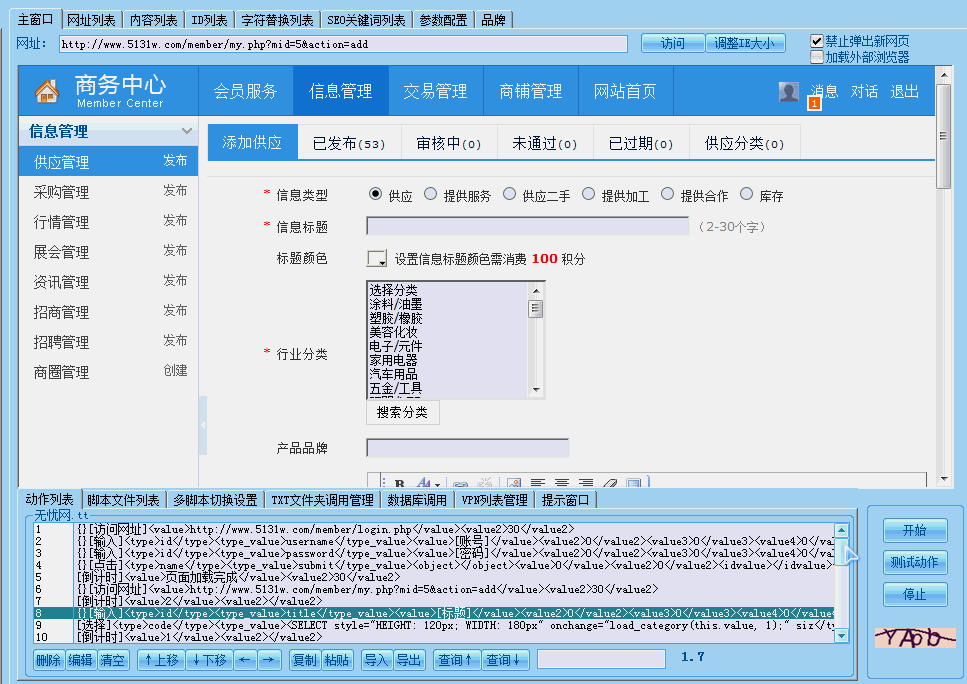
Task: Open the 标题颜色 color picker swatch
Action: point(376,258)
